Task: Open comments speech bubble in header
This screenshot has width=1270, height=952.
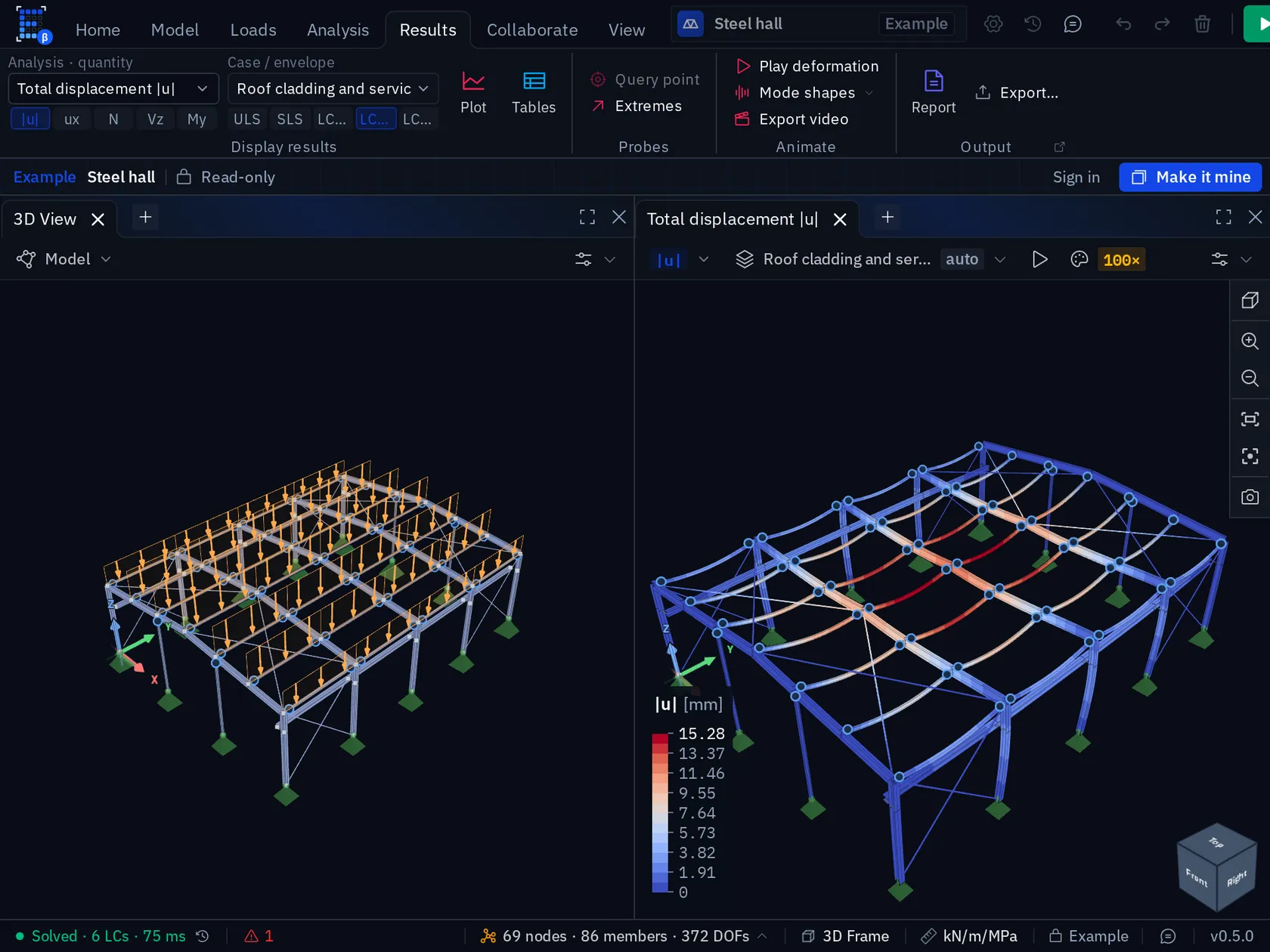Action: click(x=1073, y=24)
